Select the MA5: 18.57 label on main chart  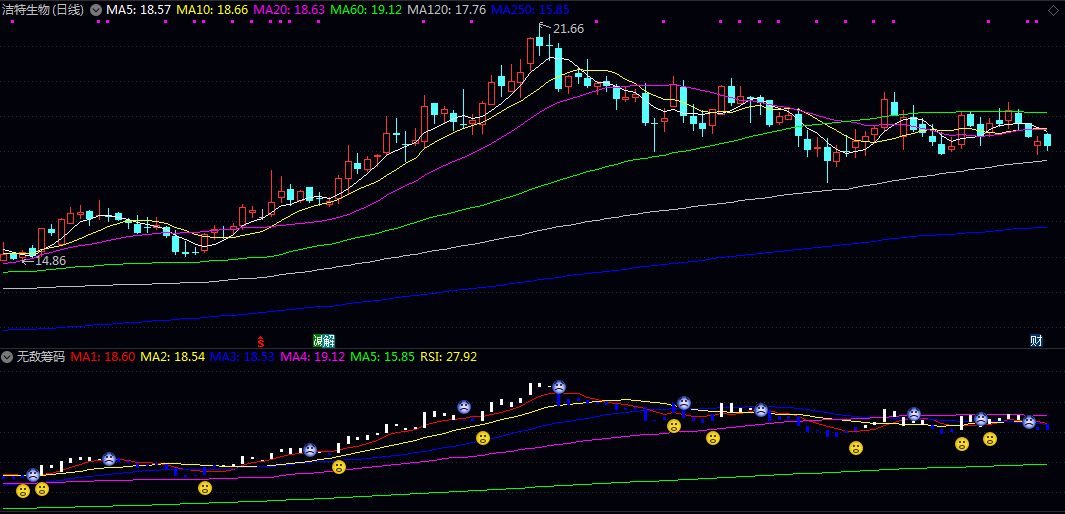click(139, 10)
